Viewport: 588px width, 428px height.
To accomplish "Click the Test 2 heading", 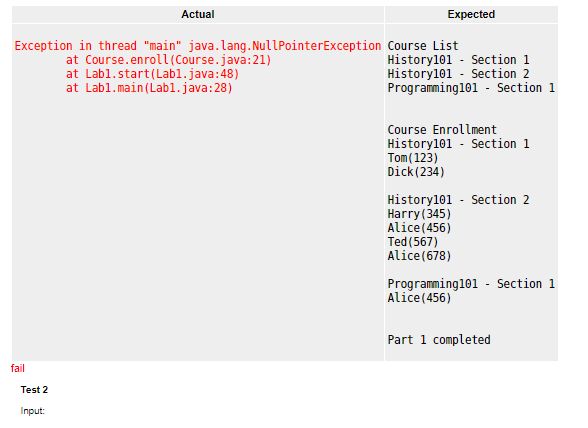I will click(x=34, y=390).
